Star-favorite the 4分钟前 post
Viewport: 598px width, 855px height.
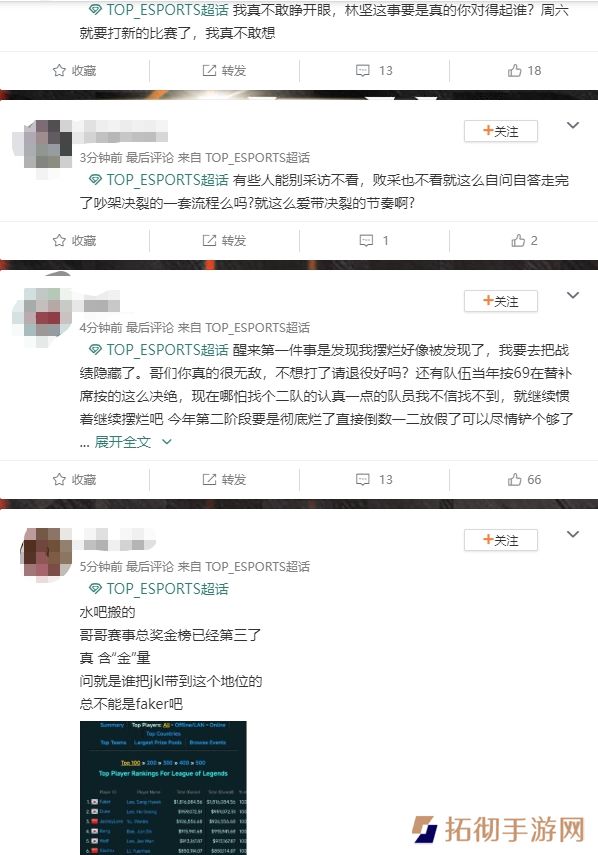pyautogui.click(x=74, y=479)
